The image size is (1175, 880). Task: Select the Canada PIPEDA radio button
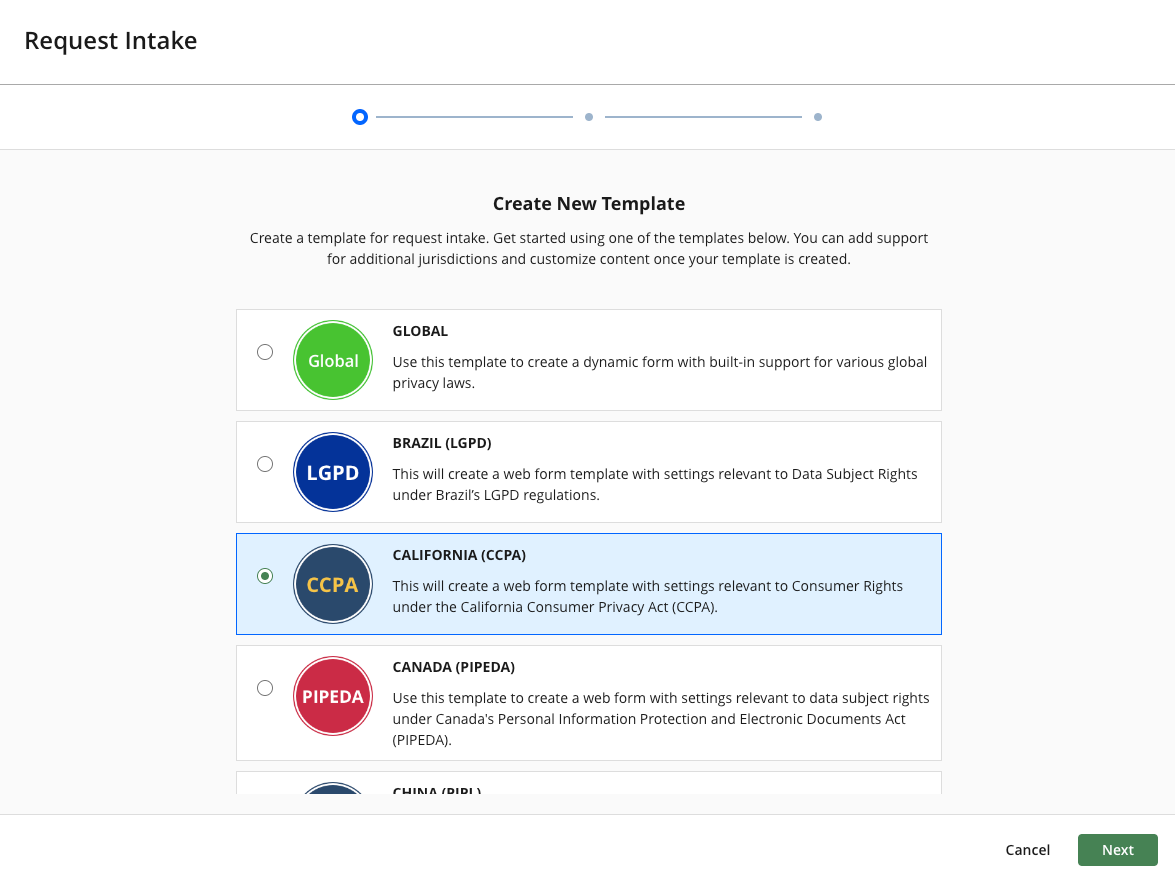coord(265,687)
